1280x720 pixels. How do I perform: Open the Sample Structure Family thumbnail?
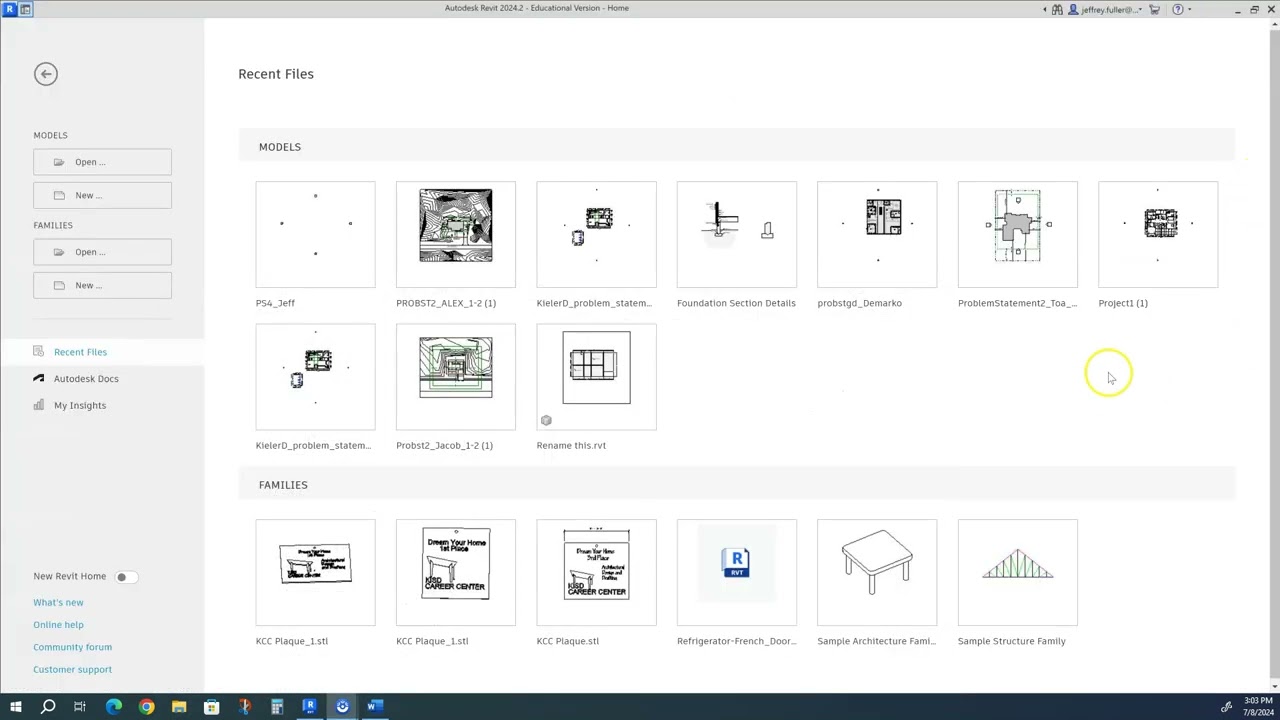pos(1018,572)
